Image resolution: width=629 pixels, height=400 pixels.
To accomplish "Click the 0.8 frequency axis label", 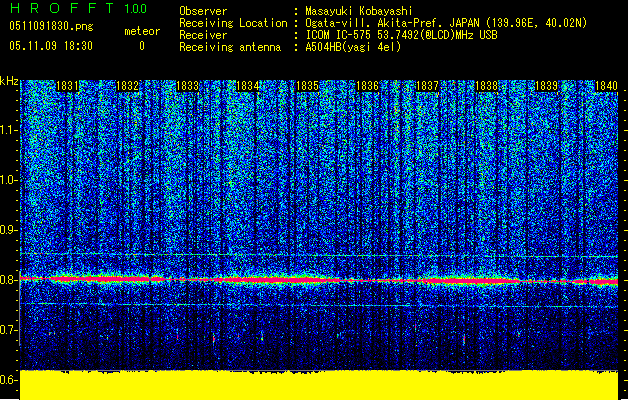I will (x=9, y=280).
